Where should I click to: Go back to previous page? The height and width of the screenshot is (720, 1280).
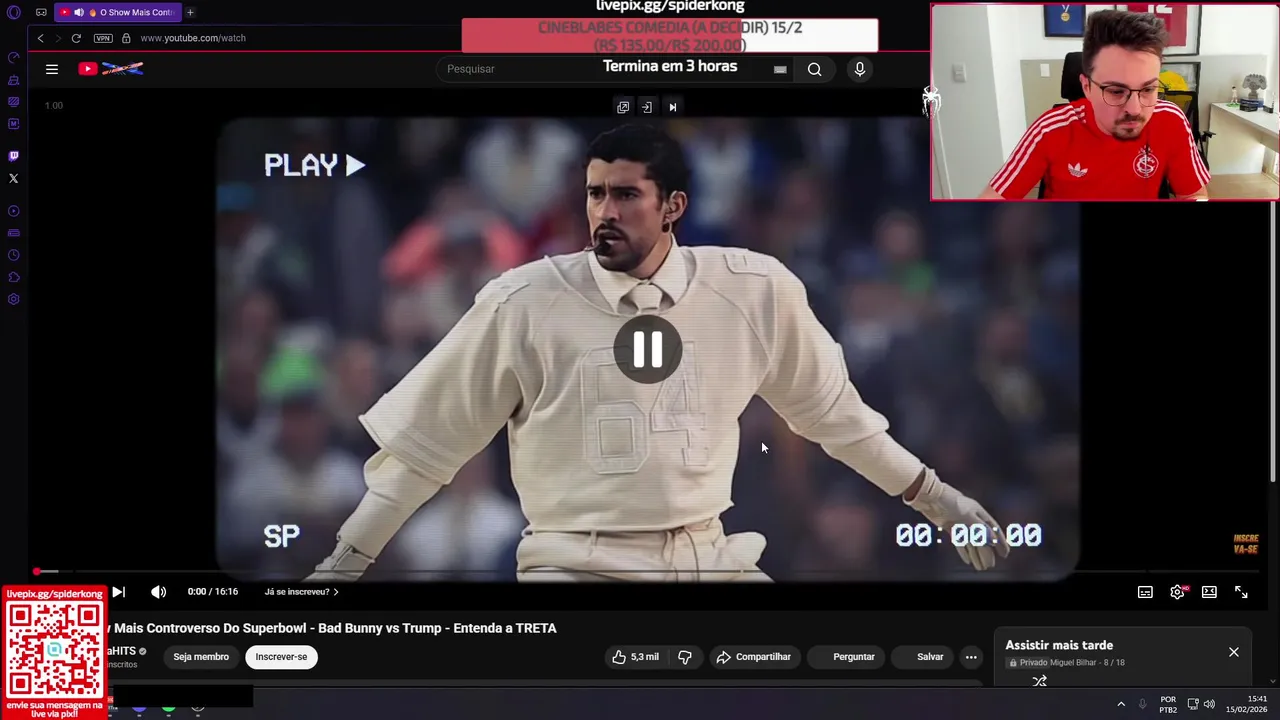40,38
